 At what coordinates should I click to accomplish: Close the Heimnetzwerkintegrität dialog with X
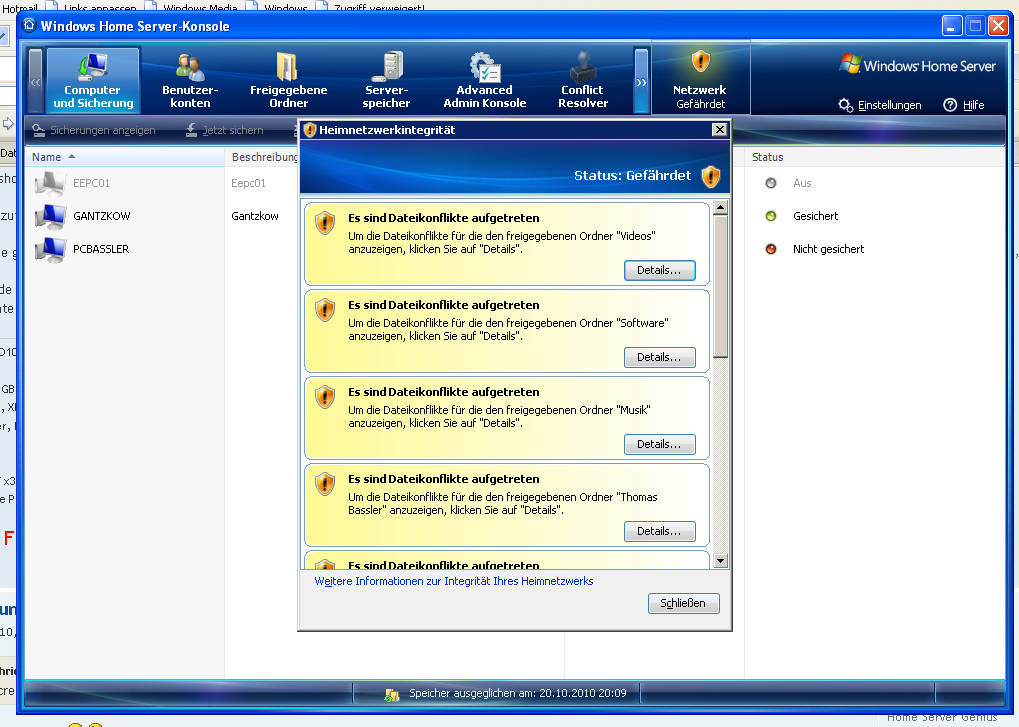pyautogui.click(x=719, y=129)
